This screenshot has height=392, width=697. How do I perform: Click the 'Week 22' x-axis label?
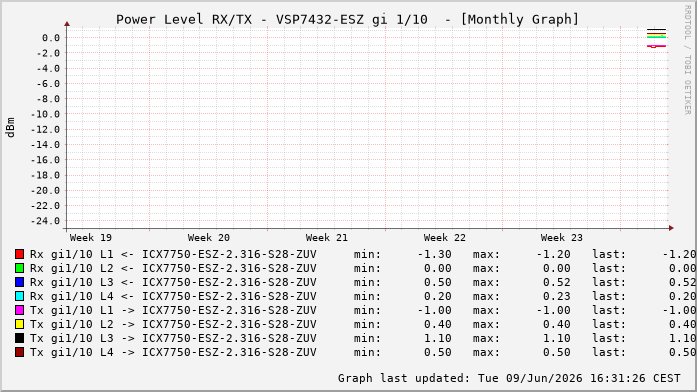[x=445, y=238]
